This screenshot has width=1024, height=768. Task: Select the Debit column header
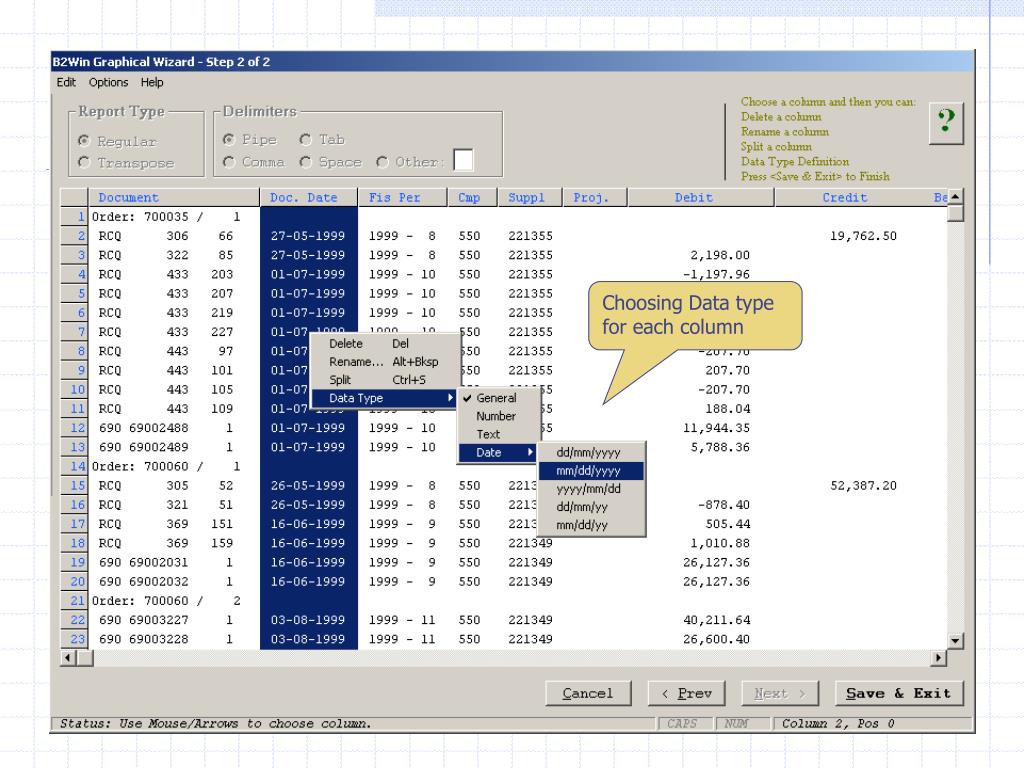[701, 197]
